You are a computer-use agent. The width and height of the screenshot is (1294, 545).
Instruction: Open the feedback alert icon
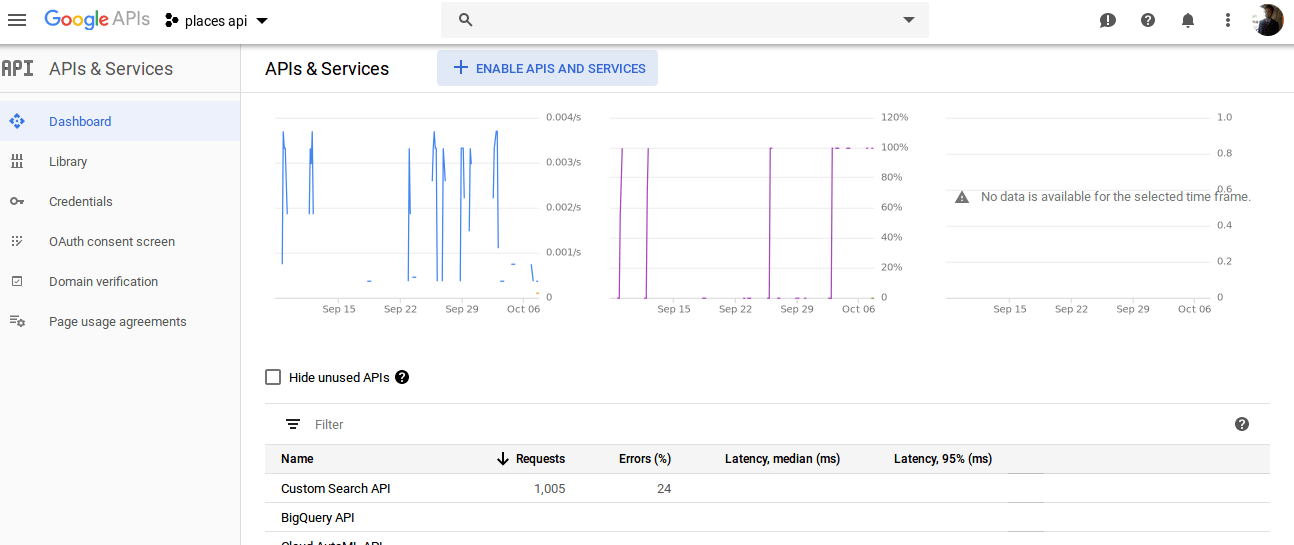coord(1108,20)
